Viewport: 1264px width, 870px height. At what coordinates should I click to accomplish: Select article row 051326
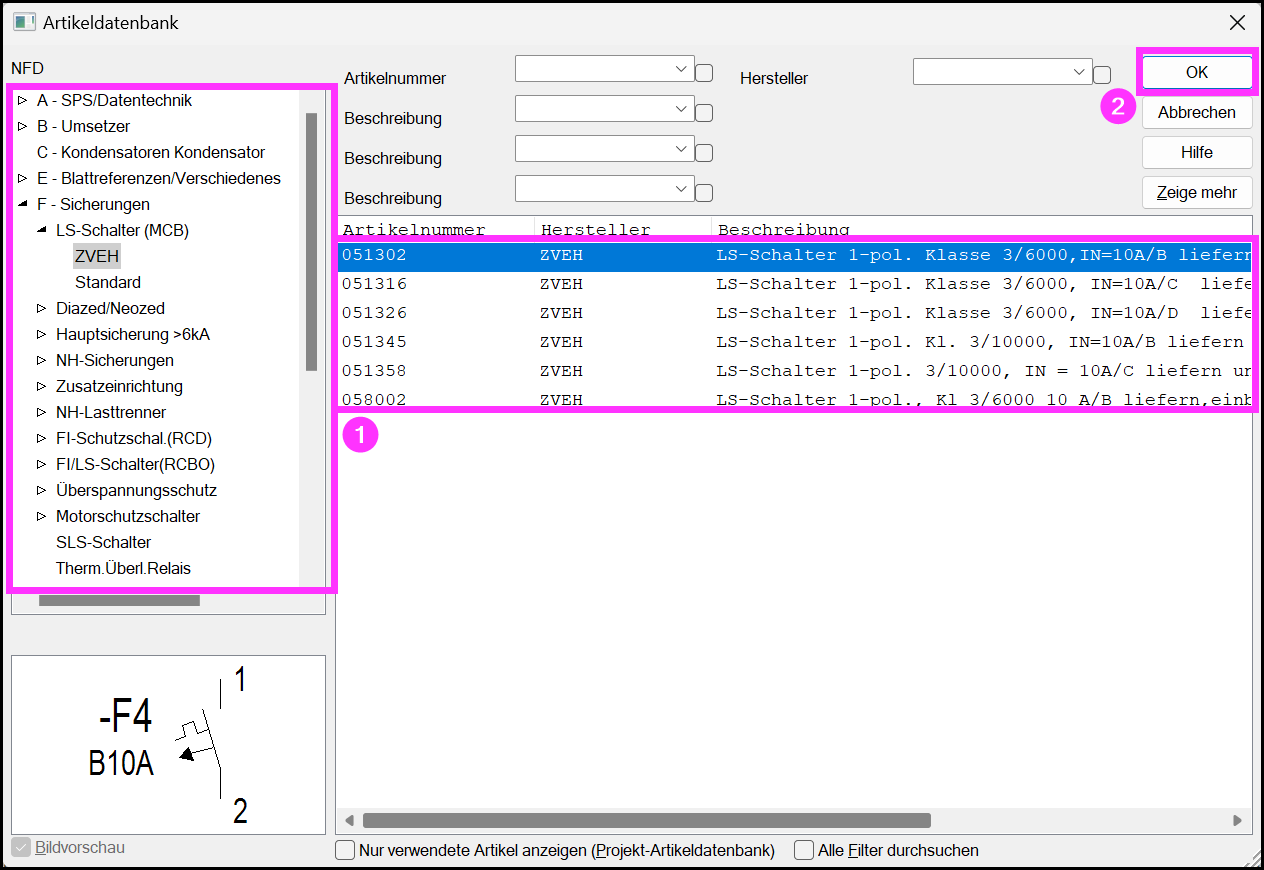(x=795, y=313)
